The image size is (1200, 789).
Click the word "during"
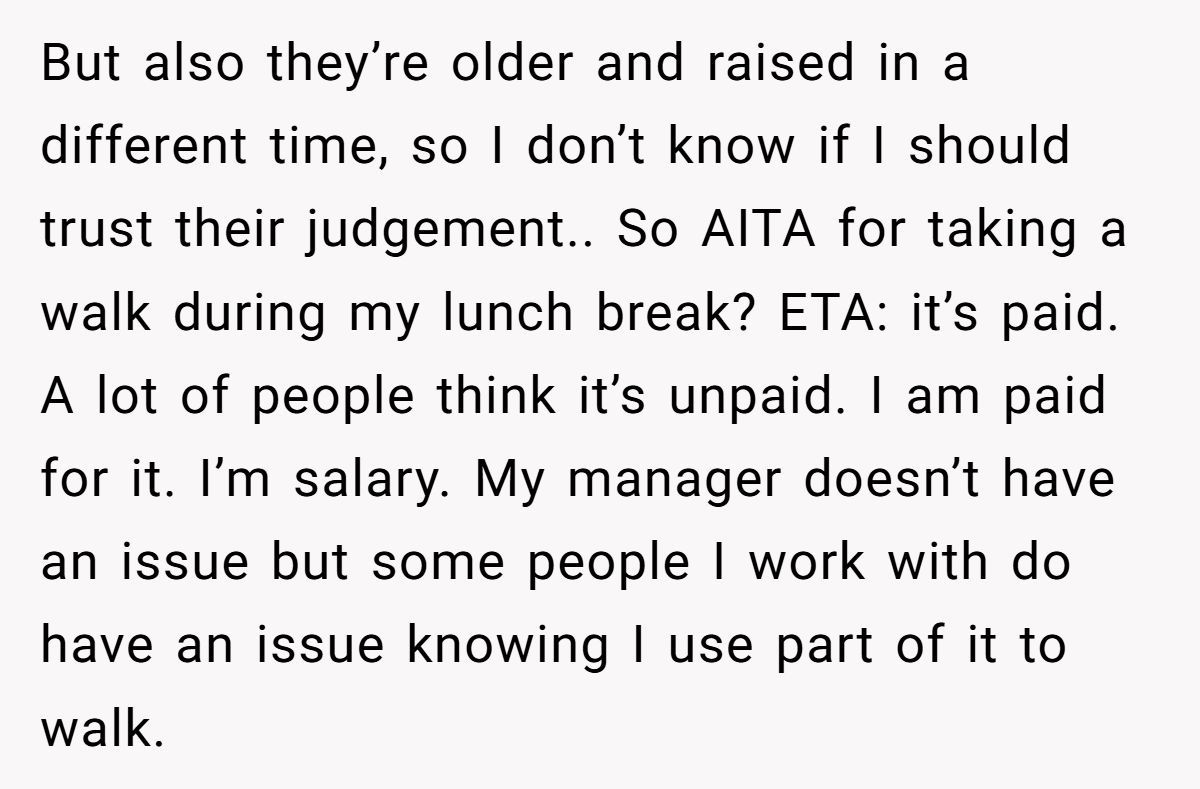click(x=250, y=313)
